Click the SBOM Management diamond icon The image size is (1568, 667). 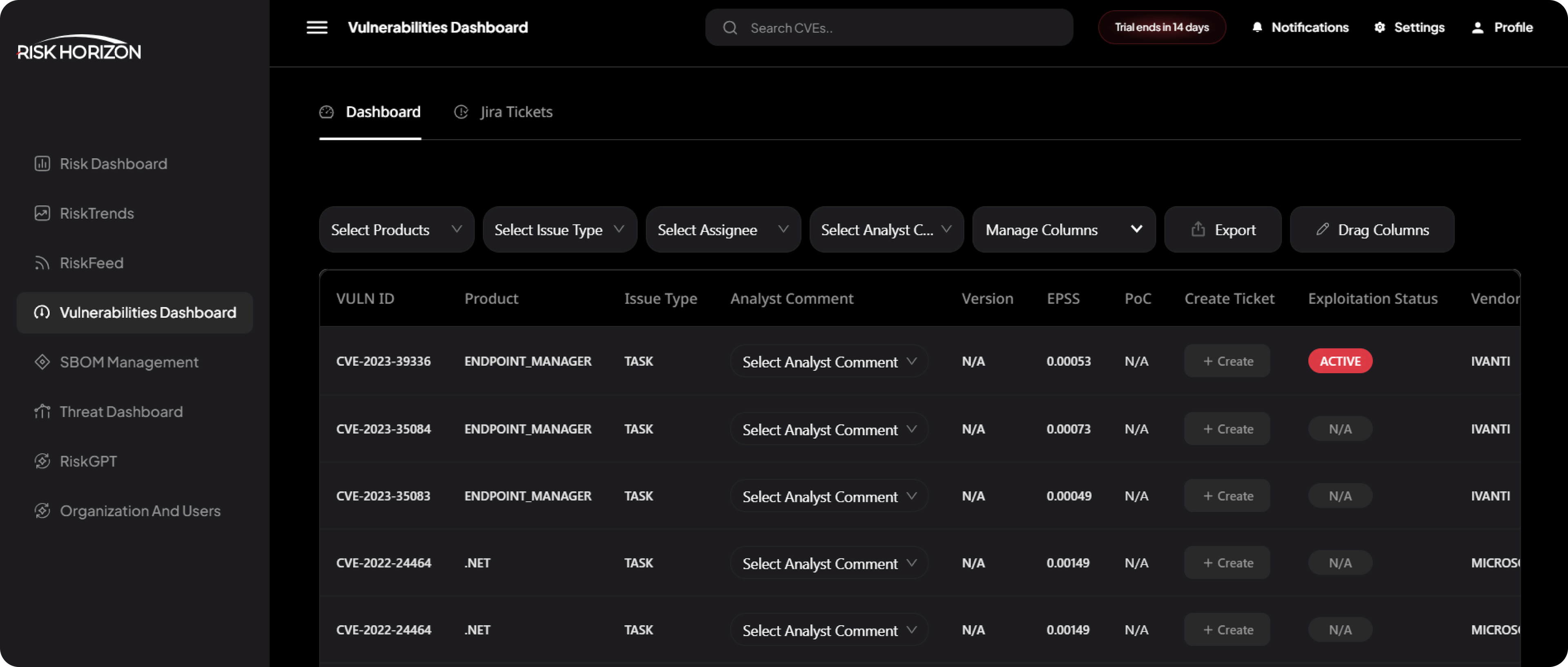[x=42, y=362]
